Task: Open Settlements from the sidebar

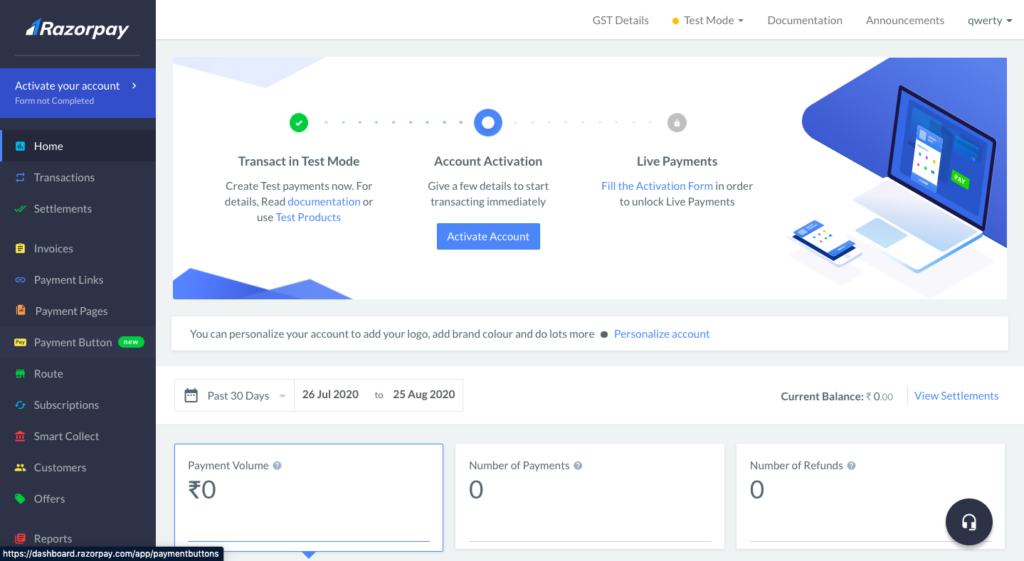Action: click(x=78, y=209)
